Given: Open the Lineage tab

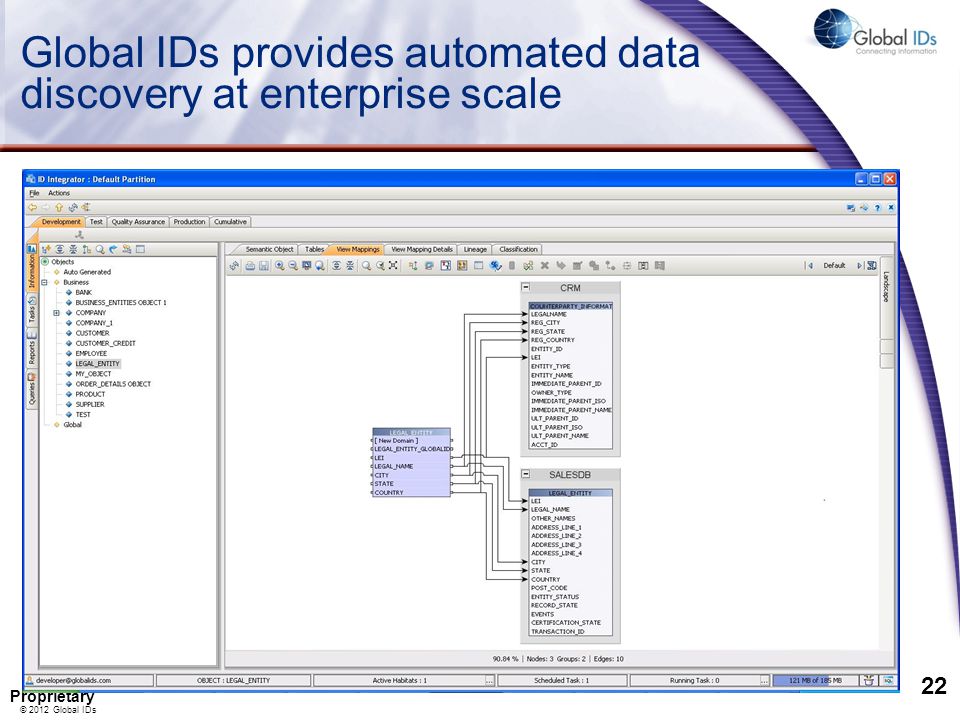Looking at the screenshot, I should coord(475,249).
